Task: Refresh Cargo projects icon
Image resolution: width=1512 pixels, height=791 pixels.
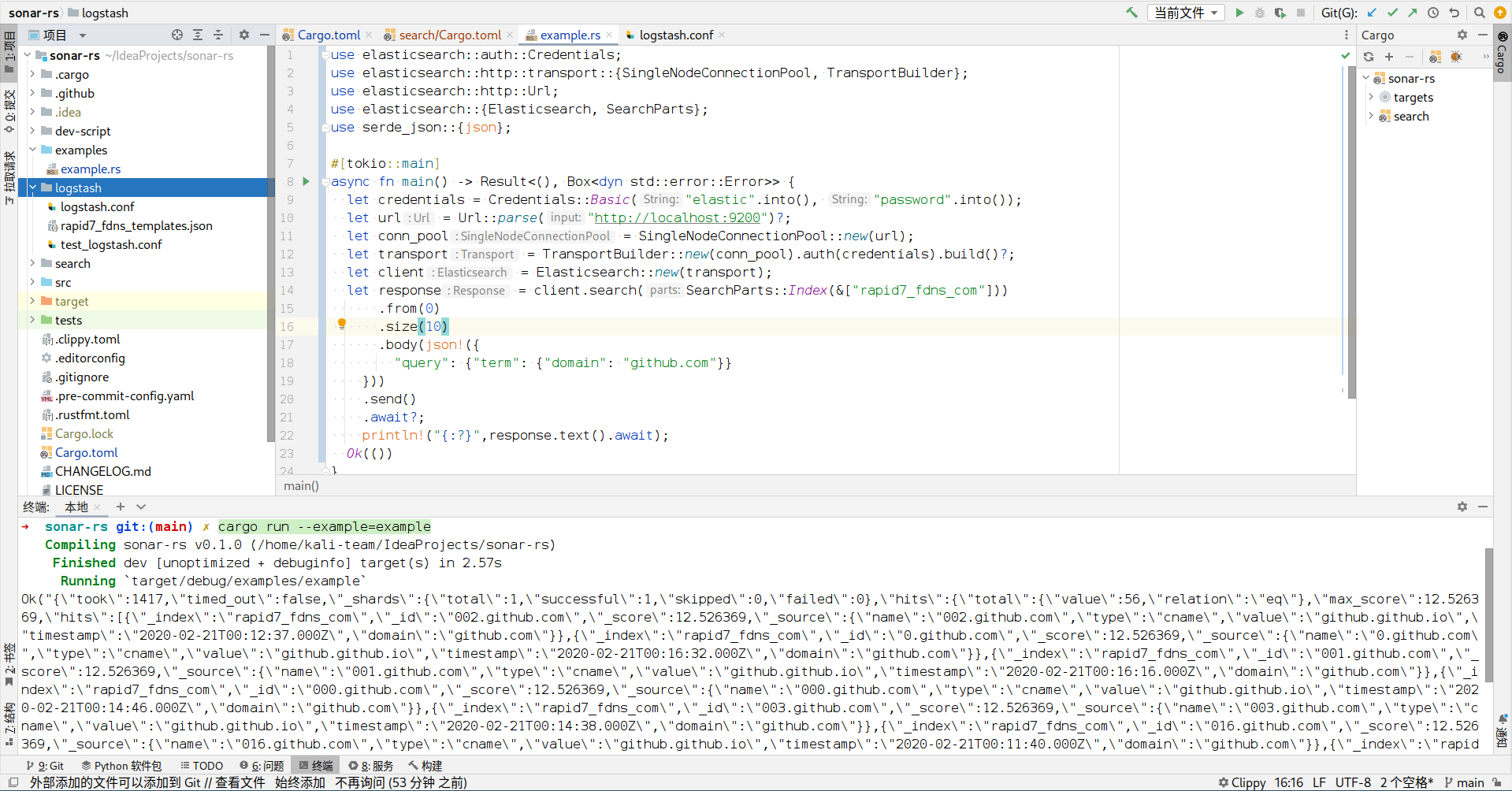Action: click(1369, 57)
